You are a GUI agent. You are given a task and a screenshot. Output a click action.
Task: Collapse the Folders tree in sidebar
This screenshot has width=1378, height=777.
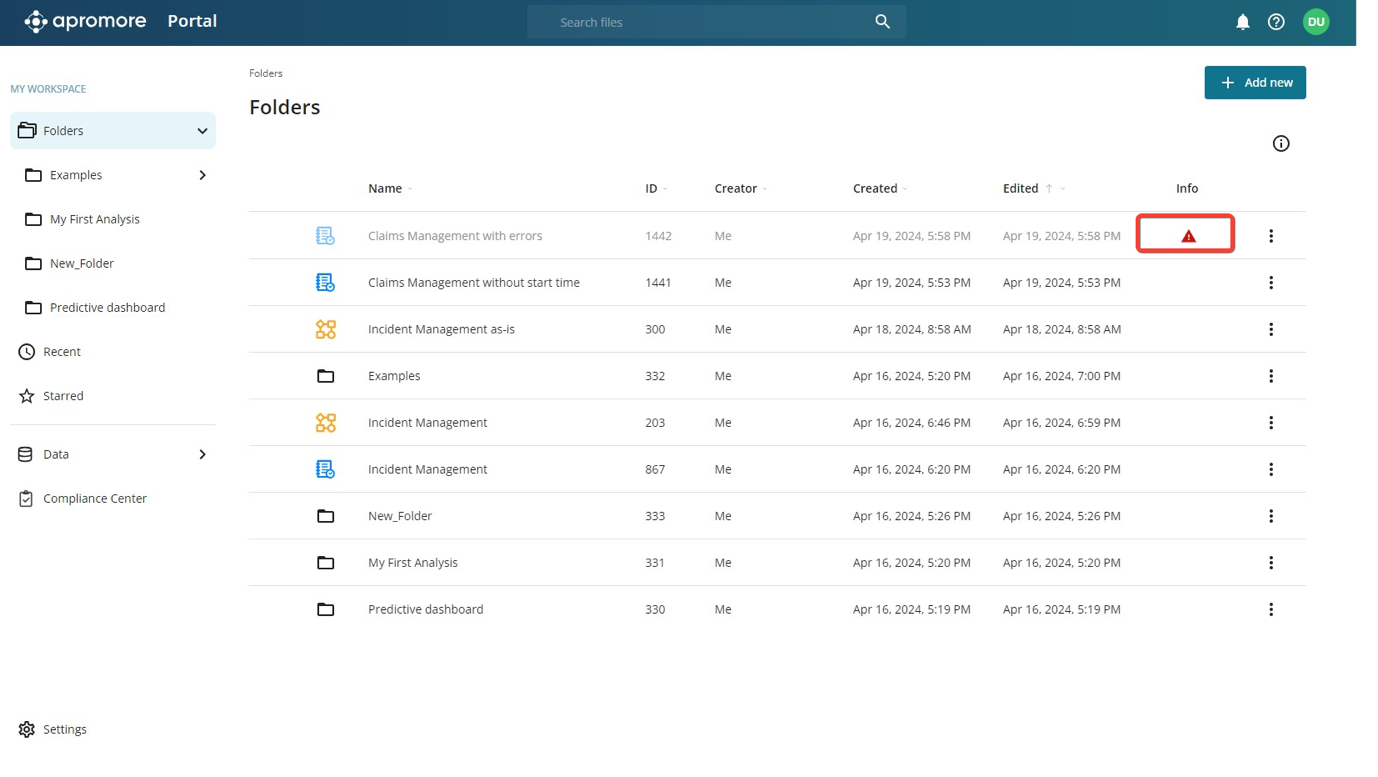tap(202, 131)
